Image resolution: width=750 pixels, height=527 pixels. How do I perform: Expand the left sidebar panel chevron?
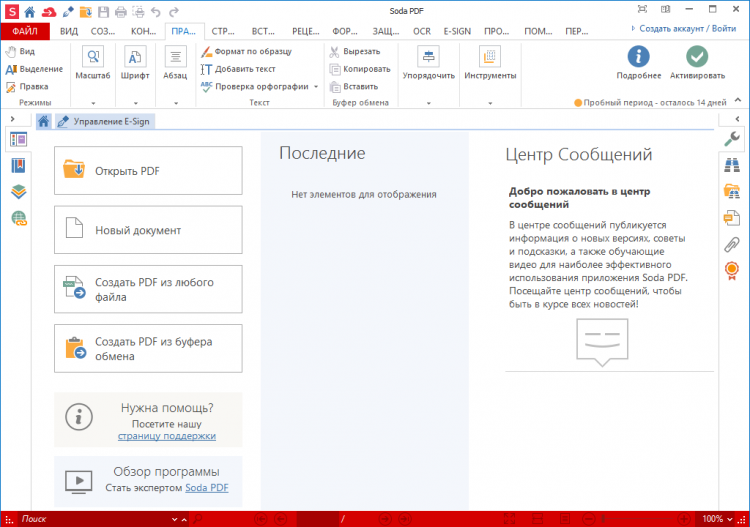click(12, 119)
